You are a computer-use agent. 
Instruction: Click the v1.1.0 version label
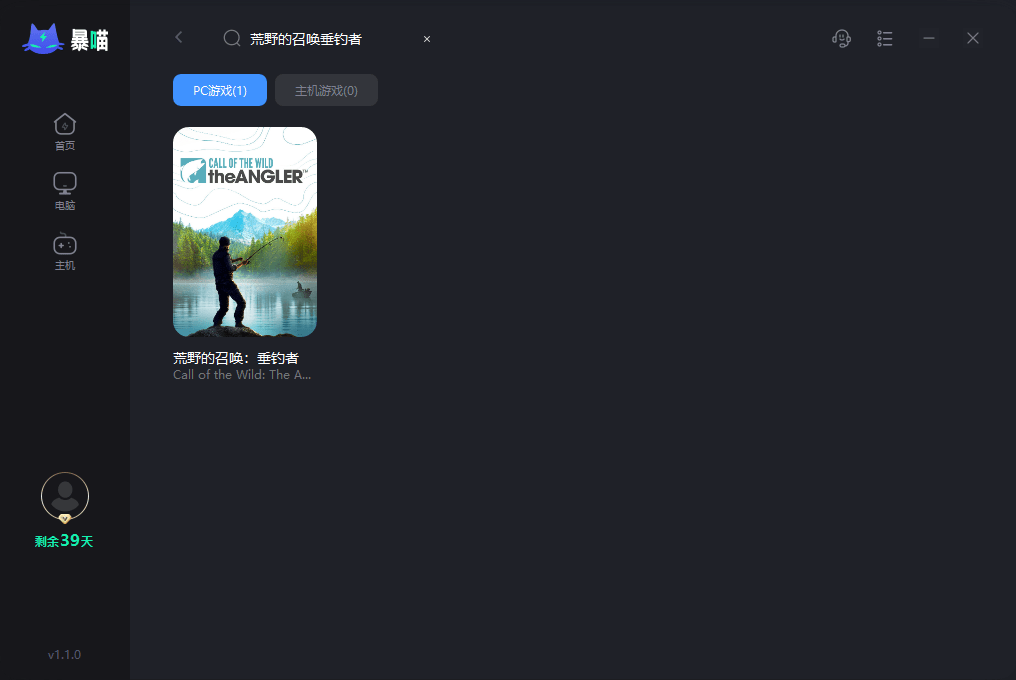(64, 655)
